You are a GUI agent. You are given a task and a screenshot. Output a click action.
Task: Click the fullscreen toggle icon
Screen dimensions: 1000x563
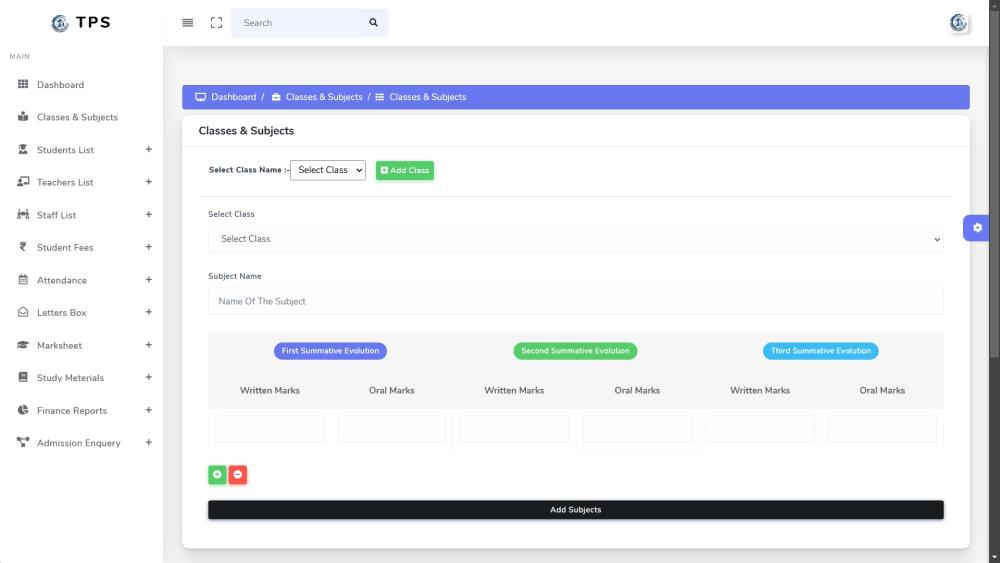tap(216, 23)
